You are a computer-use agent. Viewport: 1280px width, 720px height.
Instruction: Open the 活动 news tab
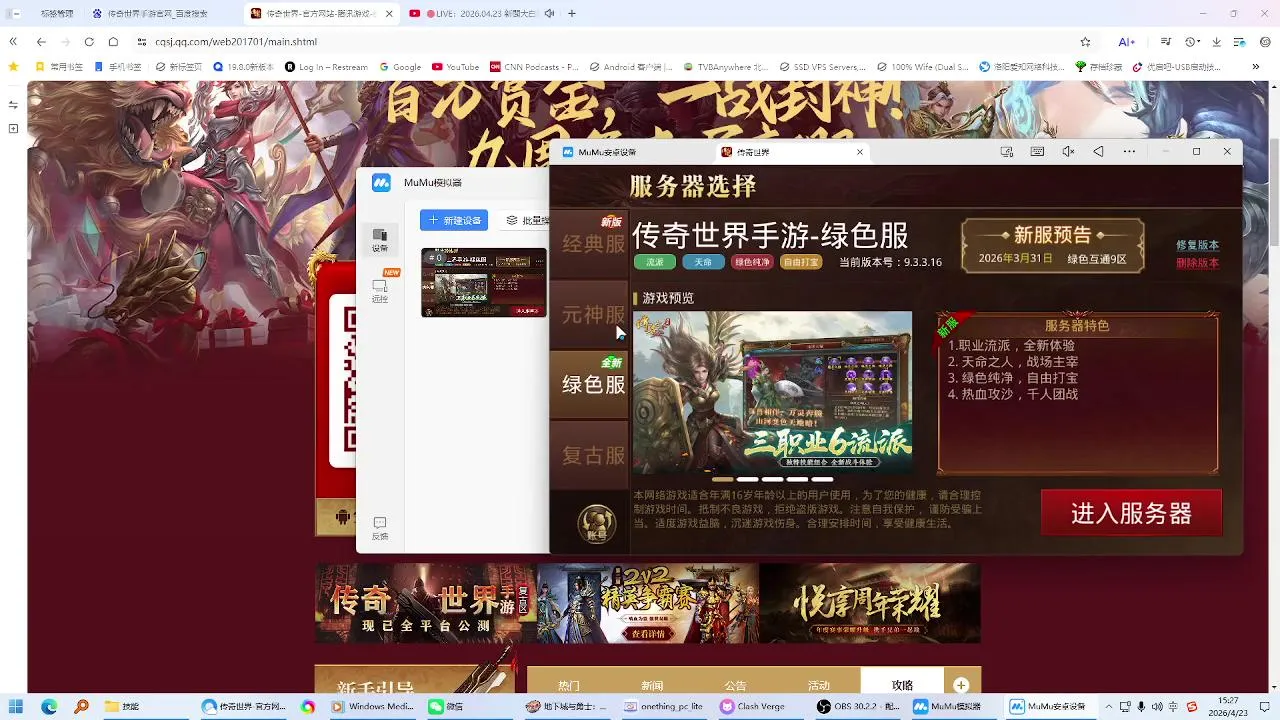click(818, 685)
